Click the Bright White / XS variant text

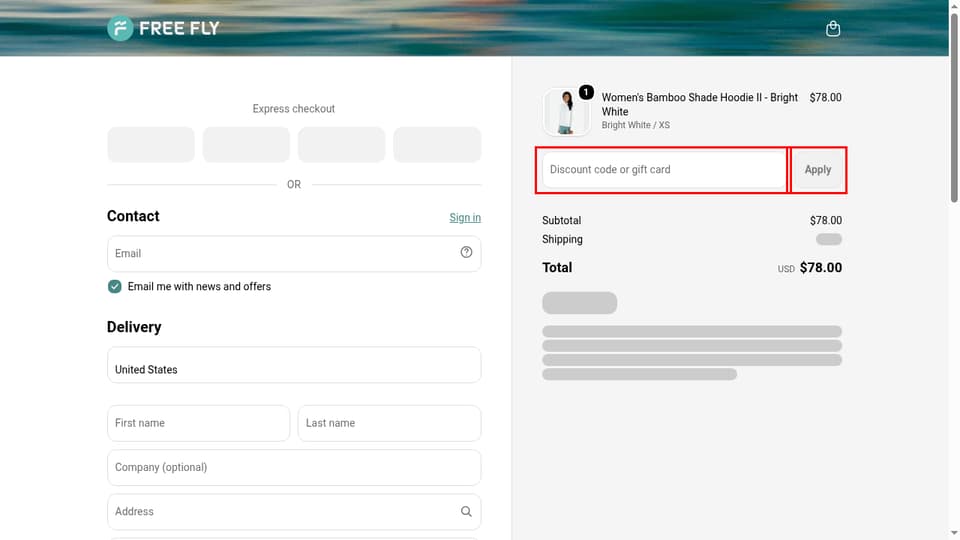pos(636,125)
